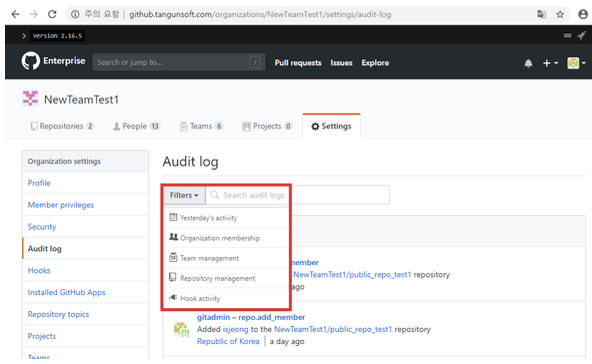Click the rocket icon in version bar
592x364 pixels.
pos(581,35)
